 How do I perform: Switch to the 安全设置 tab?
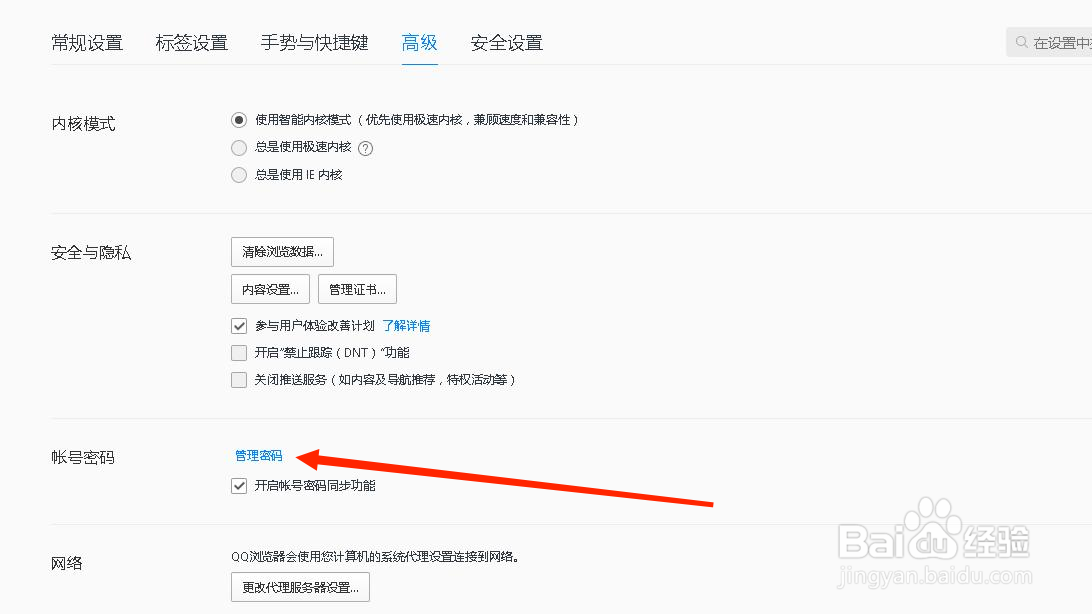click(x=506, y=42)
